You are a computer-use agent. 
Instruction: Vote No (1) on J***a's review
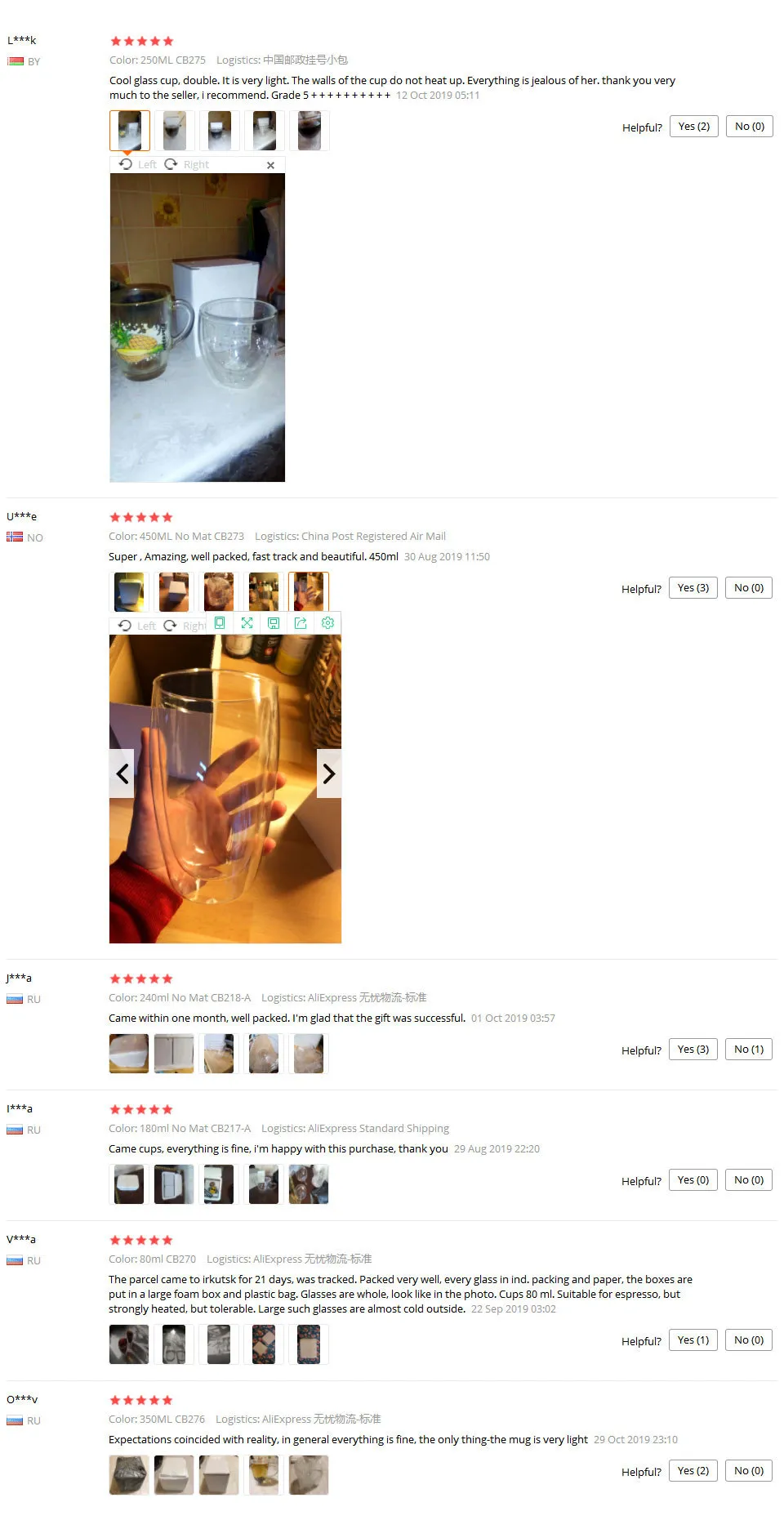[x=749, y=1050]
